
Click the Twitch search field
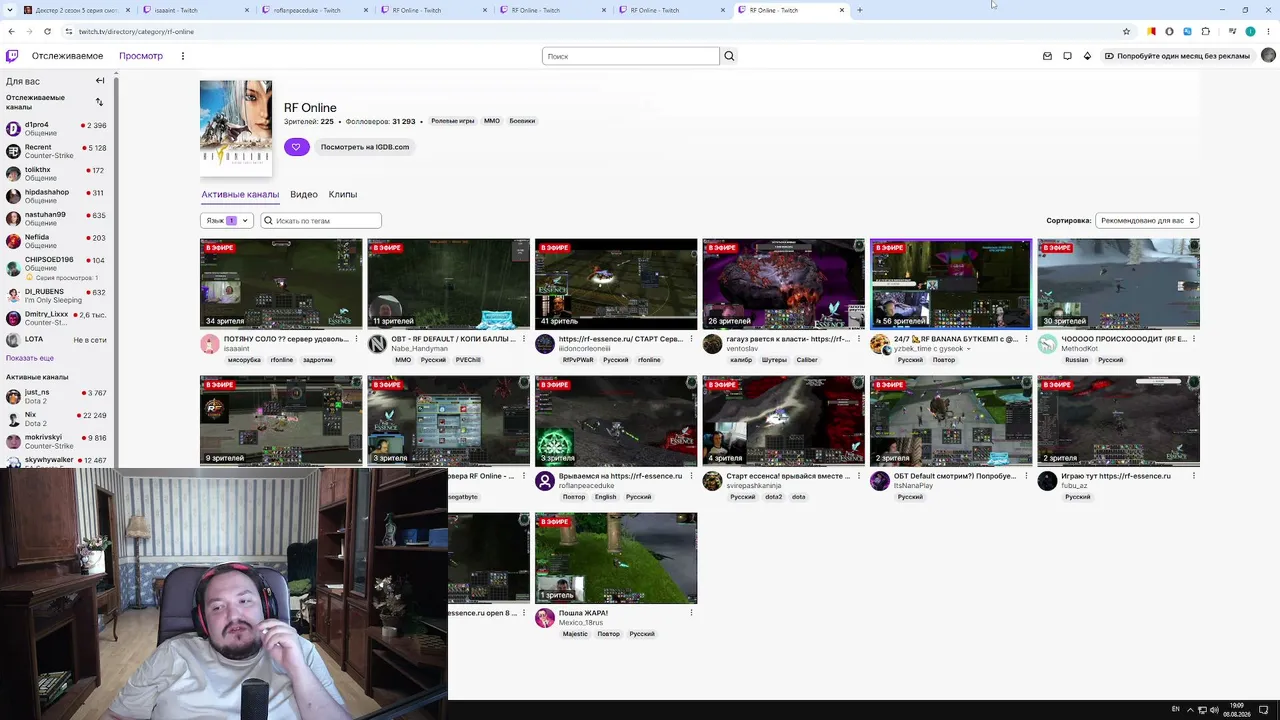[x=630, y=56]
